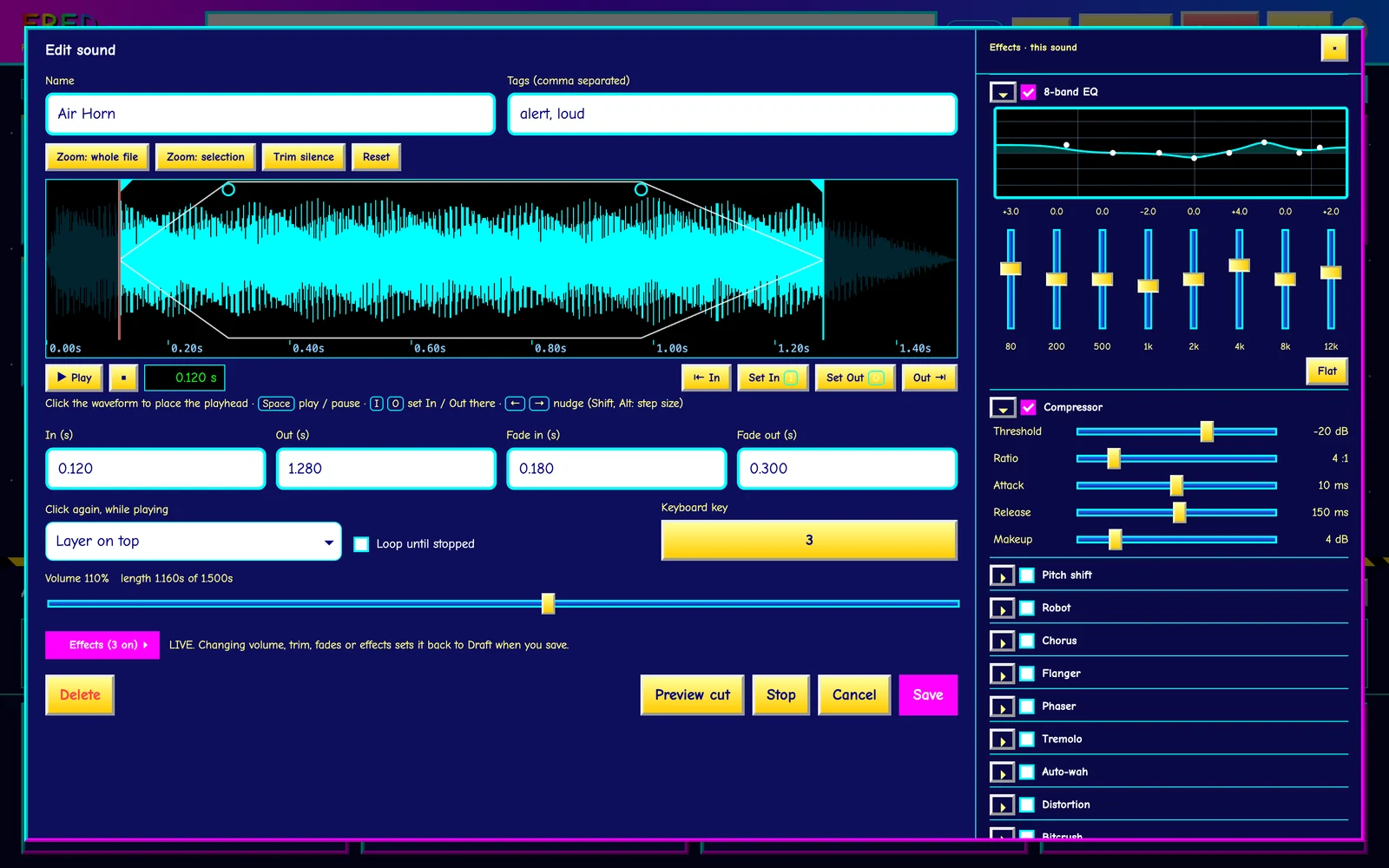This screenshot has width=1389, height=868.
Task: Click the Fade out (s) field
Action: click(x=847, y=469)
